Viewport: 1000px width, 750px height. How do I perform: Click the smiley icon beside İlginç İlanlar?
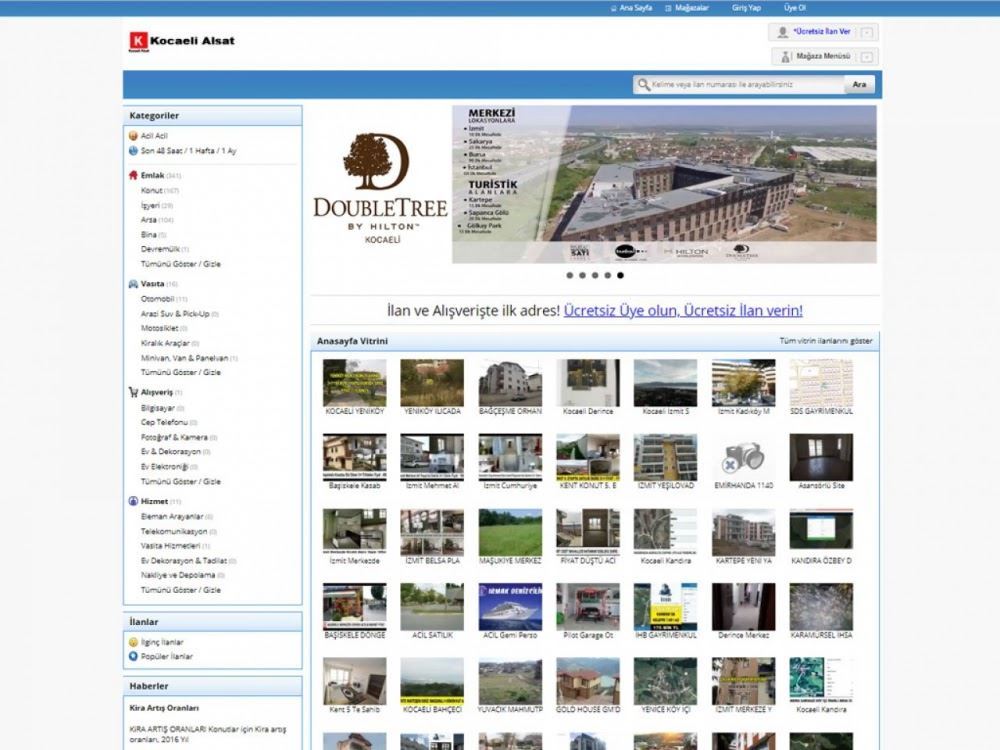133,642
